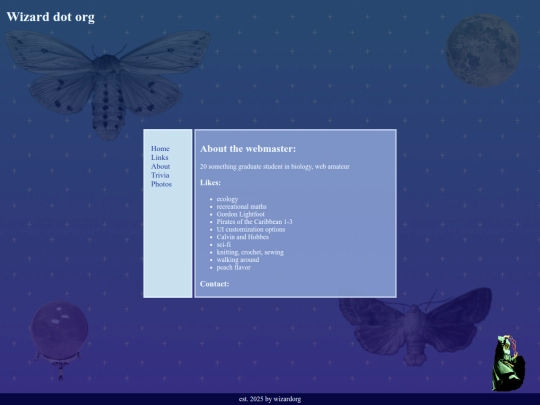Image resolution: width=540 pixels, height=405 pixels.
Task: Click the 'About the webmaster:' heading
Action: [x=248, y=149]
